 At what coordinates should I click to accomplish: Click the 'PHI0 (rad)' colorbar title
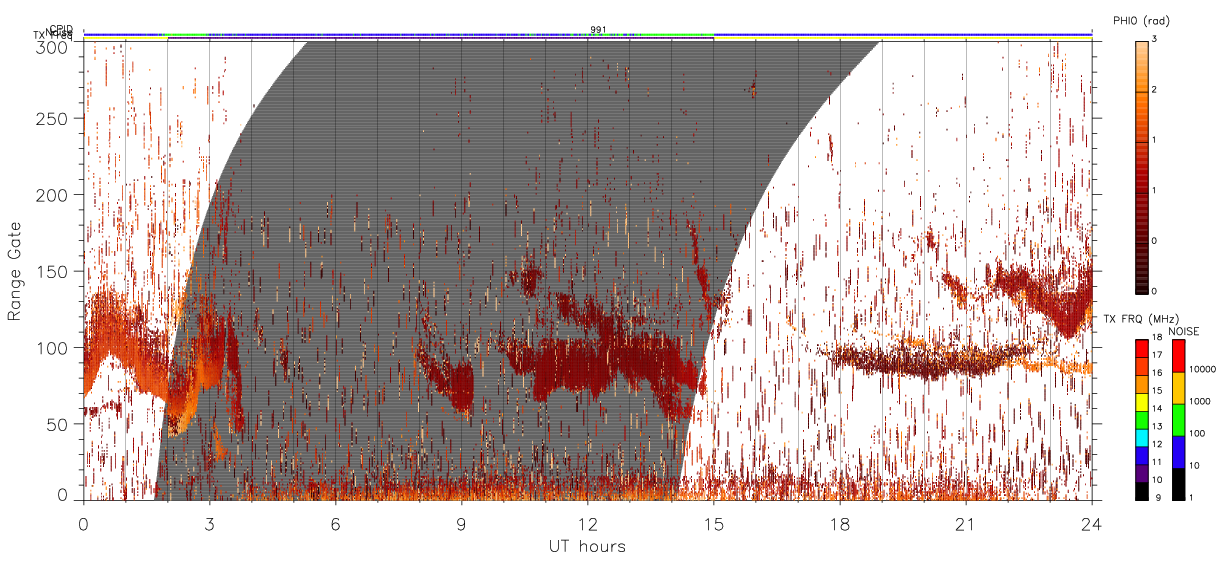(x=1141, y=20)
